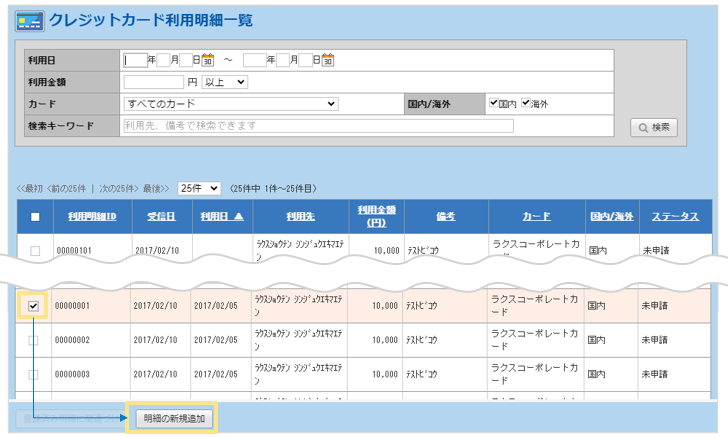This screenshot has width=728, height=438.
Task: Sort by ステータス column header
Action: [x=675, y=216]
